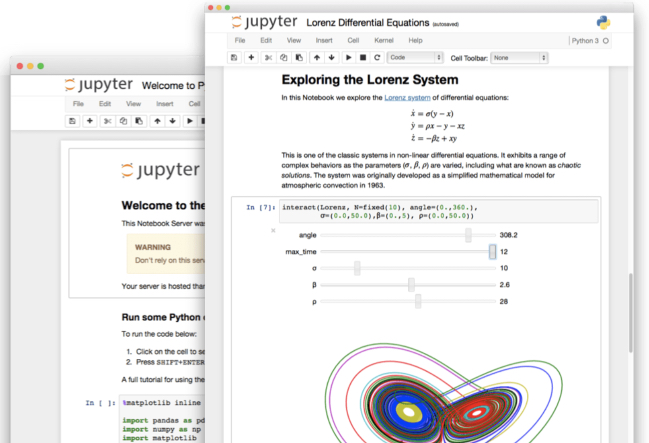The width and height of the screenshot is (649, 443).
Task: Click the 'Exploring the Lorenz System' heading
Action: pyautogui.click(x=370, y=79)
